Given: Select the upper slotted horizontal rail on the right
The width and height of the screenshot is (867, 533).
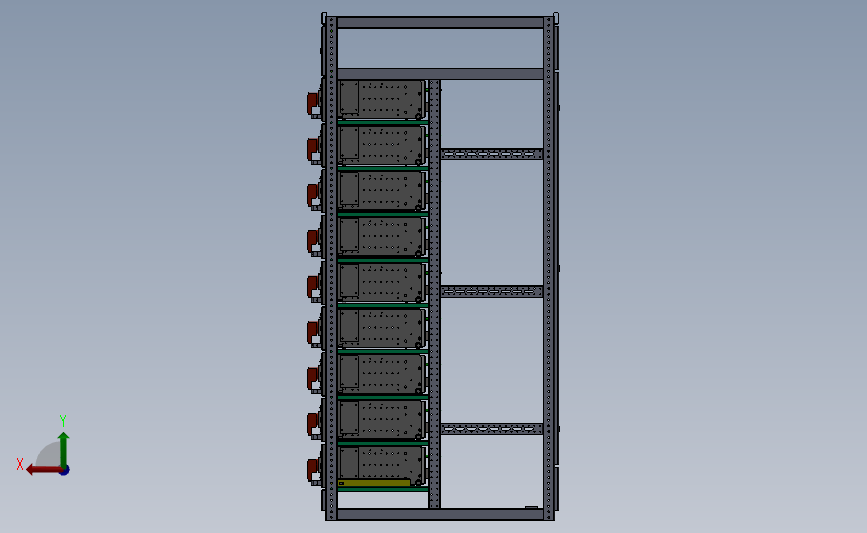Looking at the screenshot, I should 492,154.
